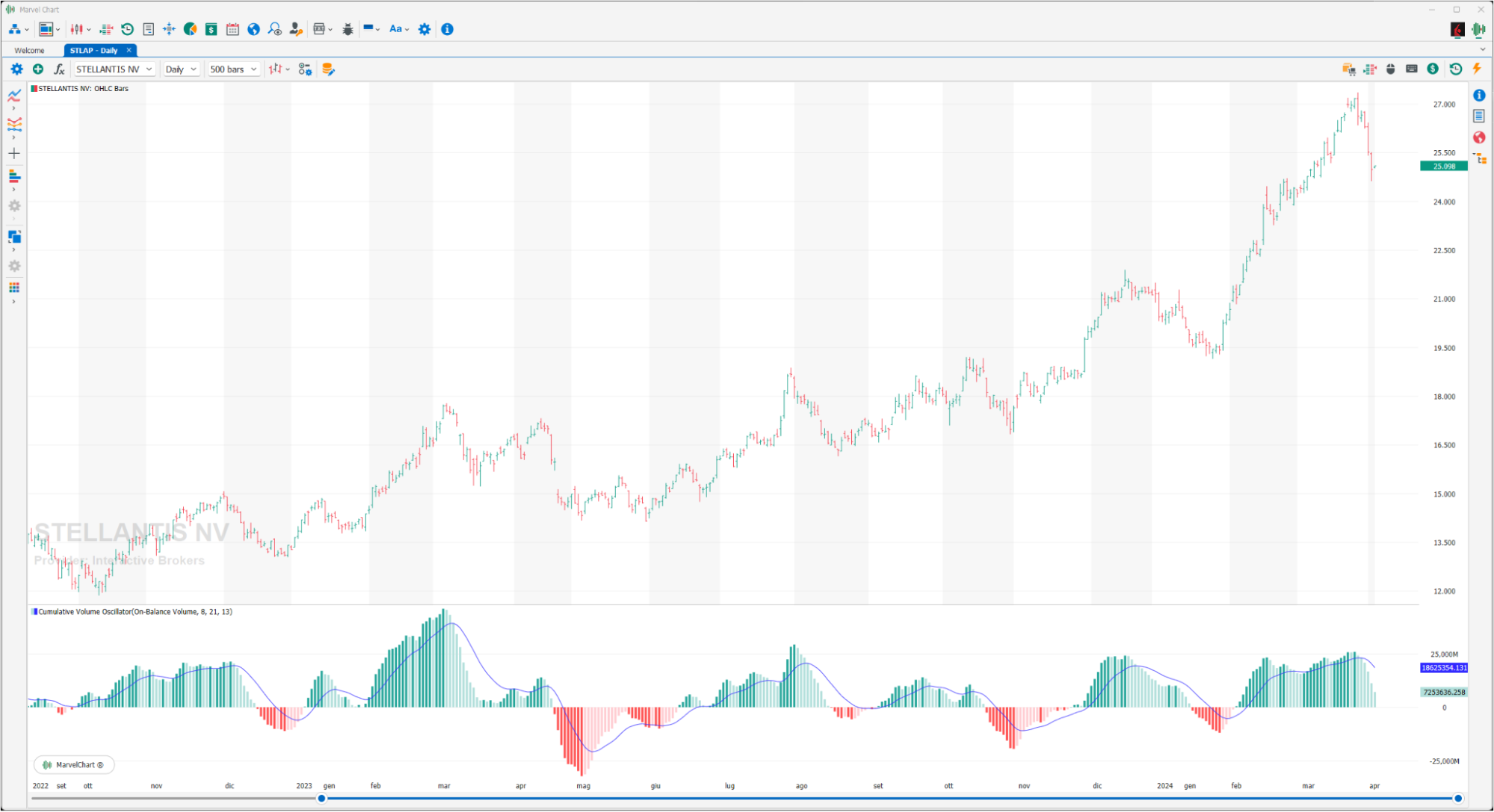This screenshot has width=1494, height=812.
Task: Click the green add plus icon
Action: (x=38, y=69)
